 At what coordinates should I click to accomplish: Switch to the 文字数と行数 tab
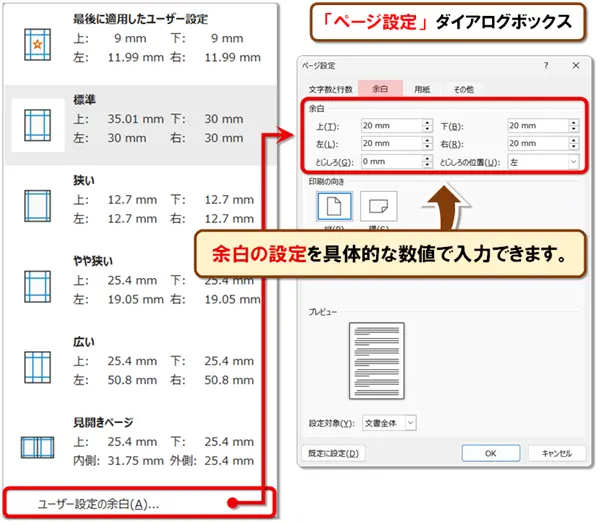331,89
